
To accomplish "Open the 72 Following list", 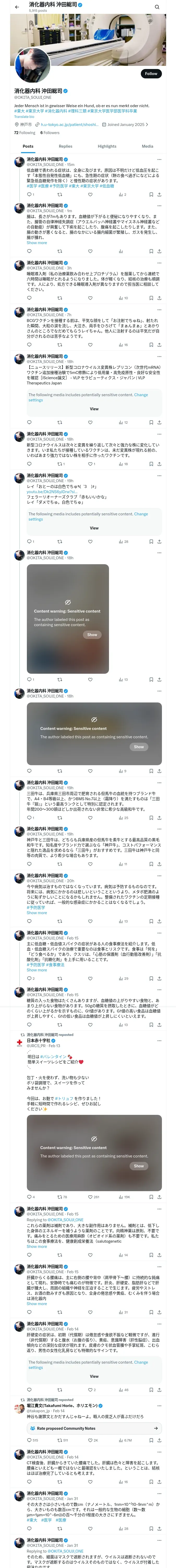I will point(25,133).
